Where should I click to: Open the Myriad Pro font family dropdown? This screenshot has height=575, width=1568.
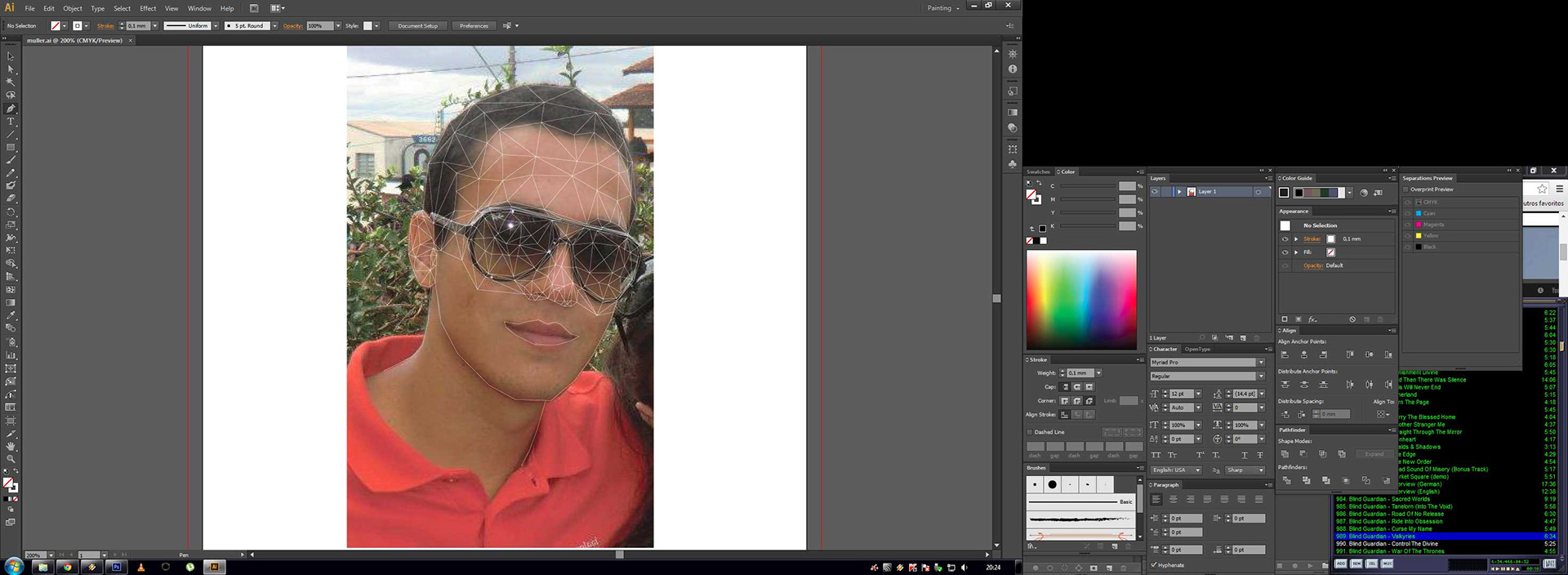1261,363
